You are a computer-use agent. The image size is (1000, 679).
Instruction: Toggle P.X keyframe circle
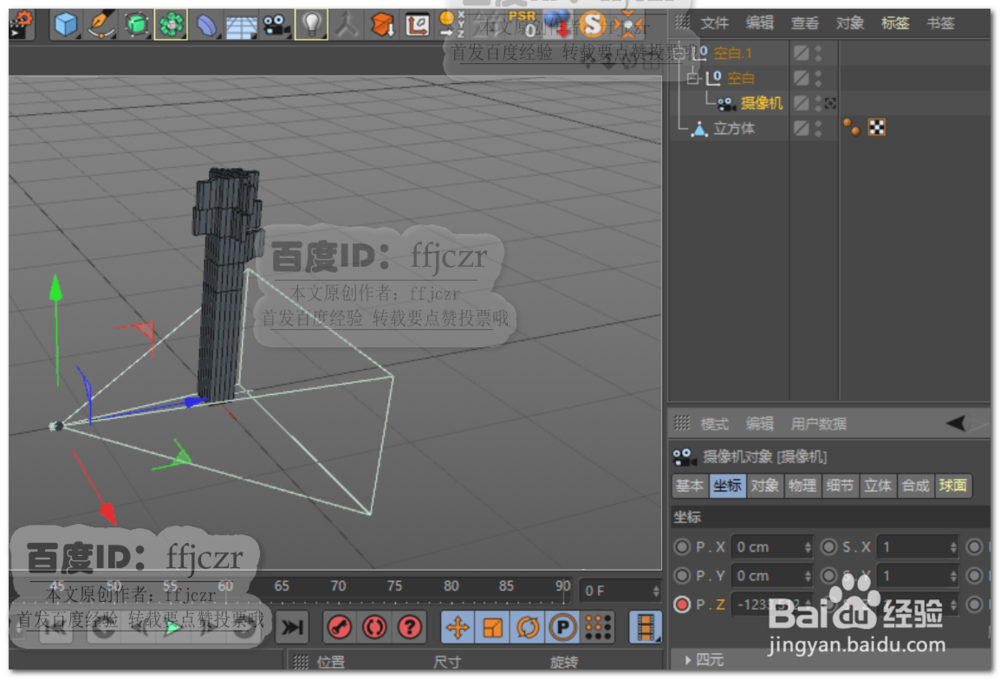tap(682, 547)
